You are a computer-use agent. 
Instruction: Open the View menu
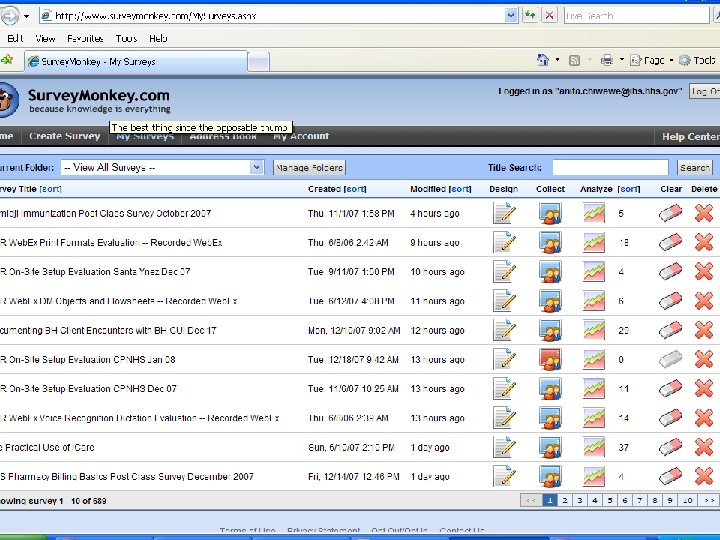(x=45, y=39)
